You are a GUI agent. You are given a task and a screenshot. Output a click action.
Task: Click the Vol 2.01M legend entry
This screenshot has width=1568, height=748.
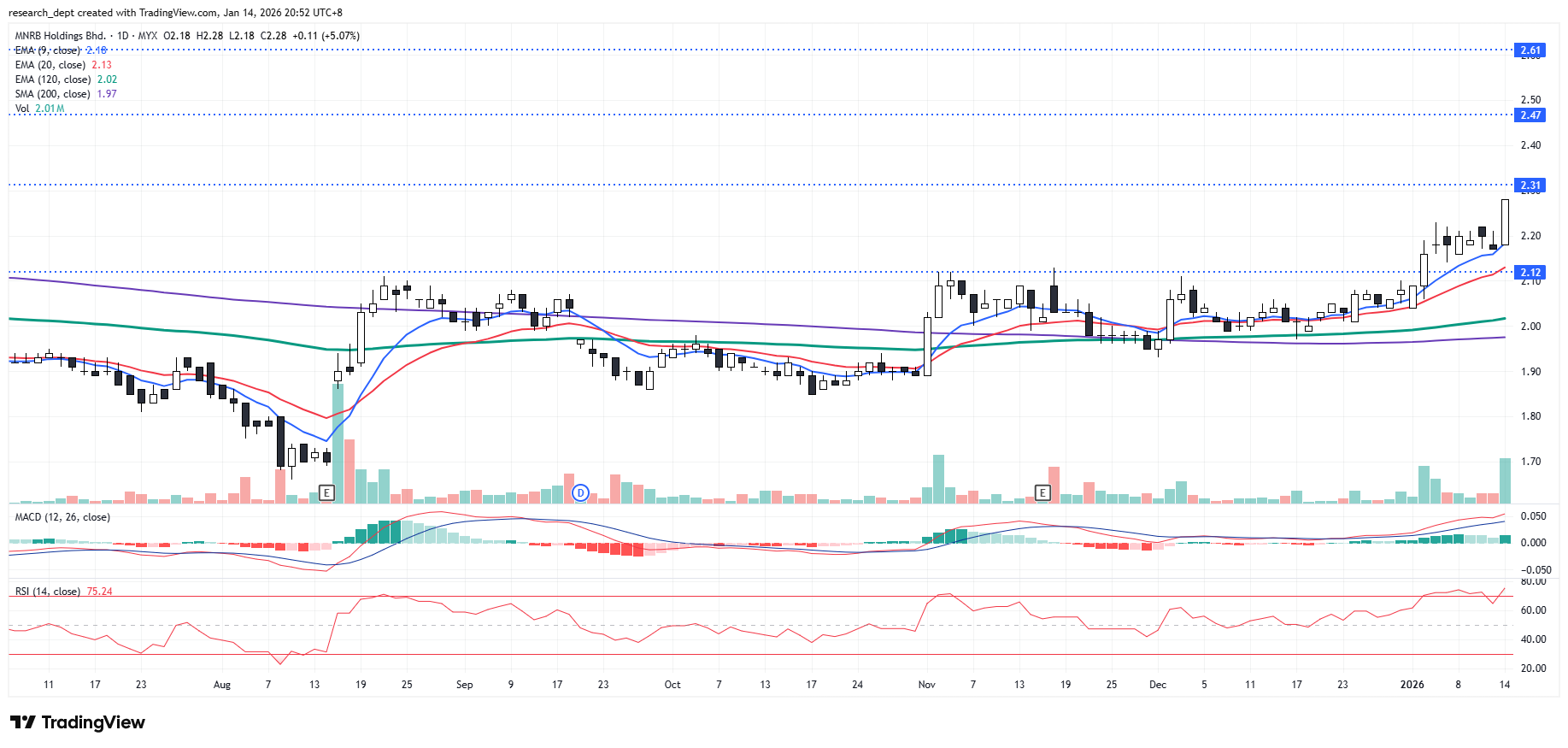(x=39, y=109)
